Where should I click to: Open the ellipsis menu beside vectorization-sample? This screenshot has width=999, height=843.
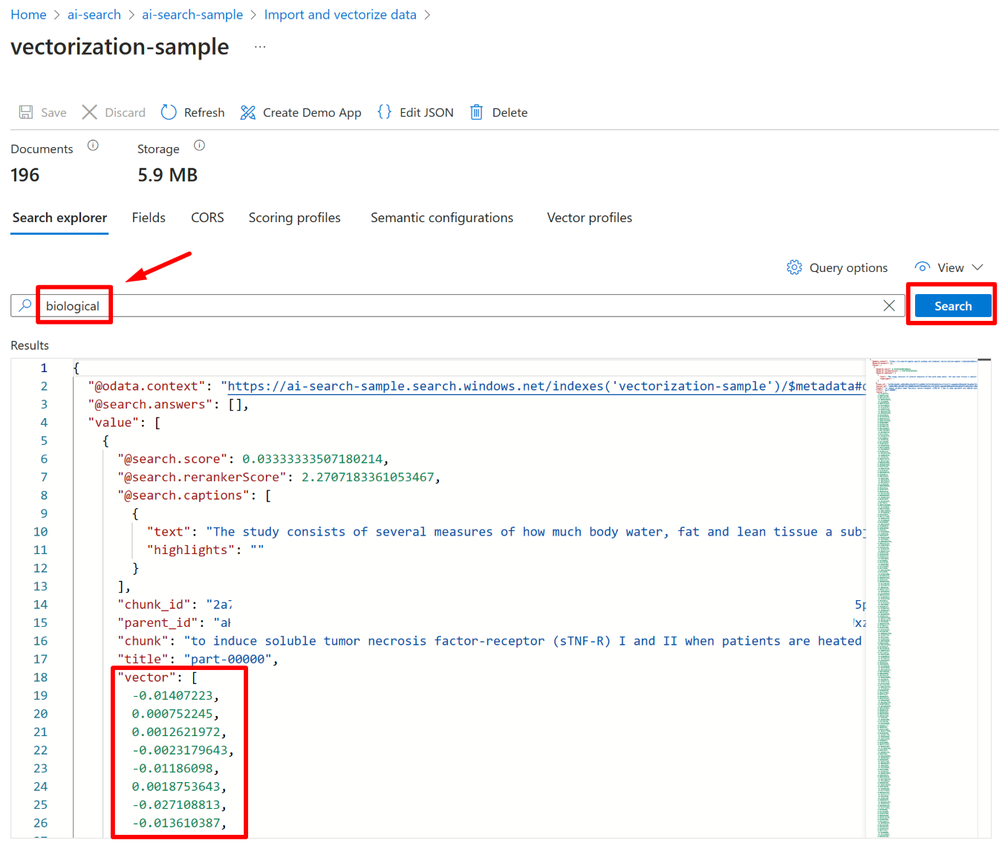point(260,47)
